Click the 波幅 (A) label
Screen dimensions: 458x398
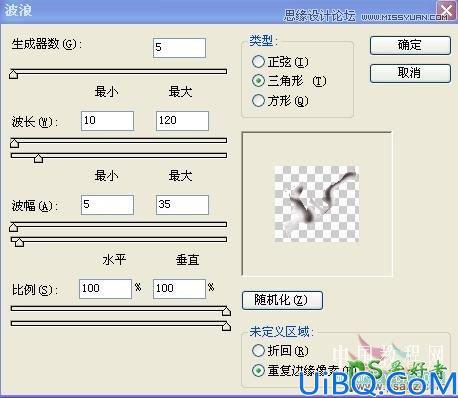[x=35, y=206]
